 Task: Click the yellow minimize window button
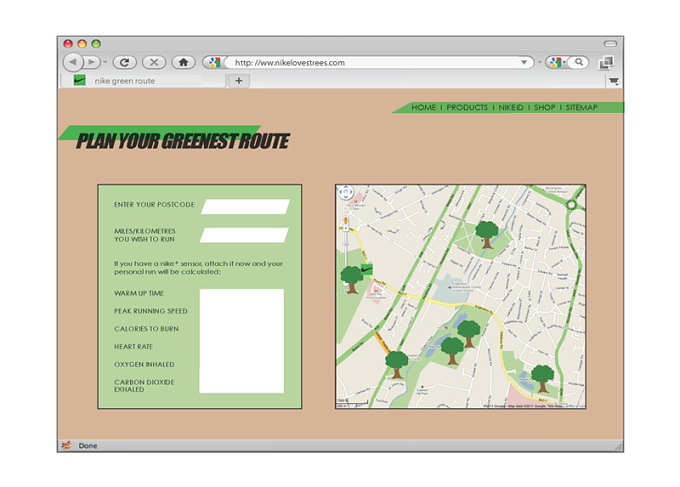click(x=82, y=44)
